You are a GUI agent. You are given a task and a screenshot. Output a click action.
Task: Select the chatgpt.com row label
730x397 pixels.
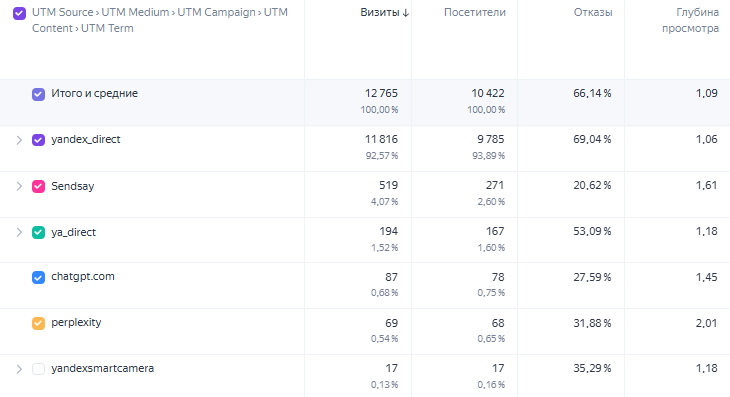point(83,276)
